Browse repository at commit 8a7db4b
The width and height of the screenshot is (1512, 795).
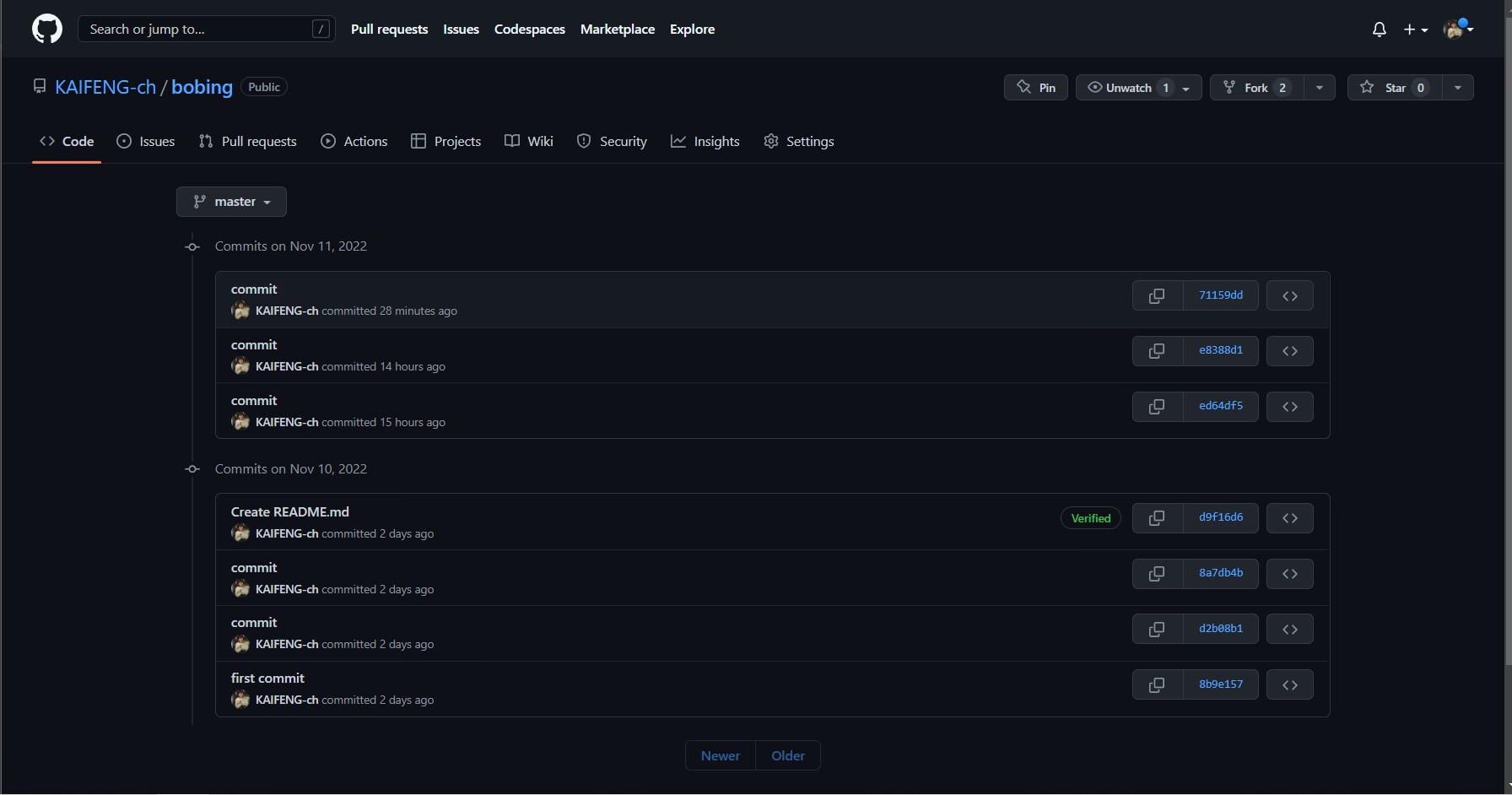tap(1290, 574)
